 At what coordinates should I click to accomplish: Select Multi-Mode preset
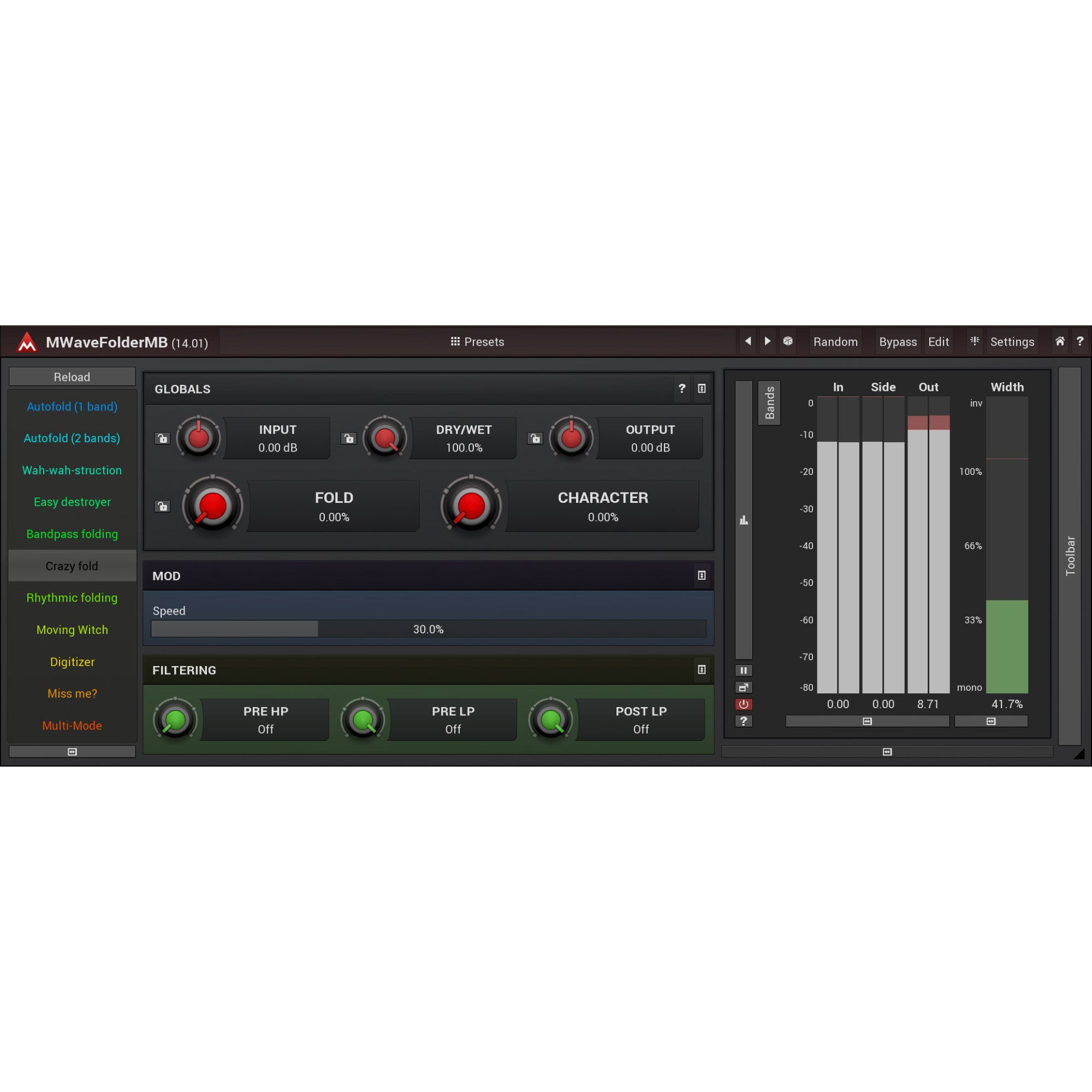click(x=72, y=726)
